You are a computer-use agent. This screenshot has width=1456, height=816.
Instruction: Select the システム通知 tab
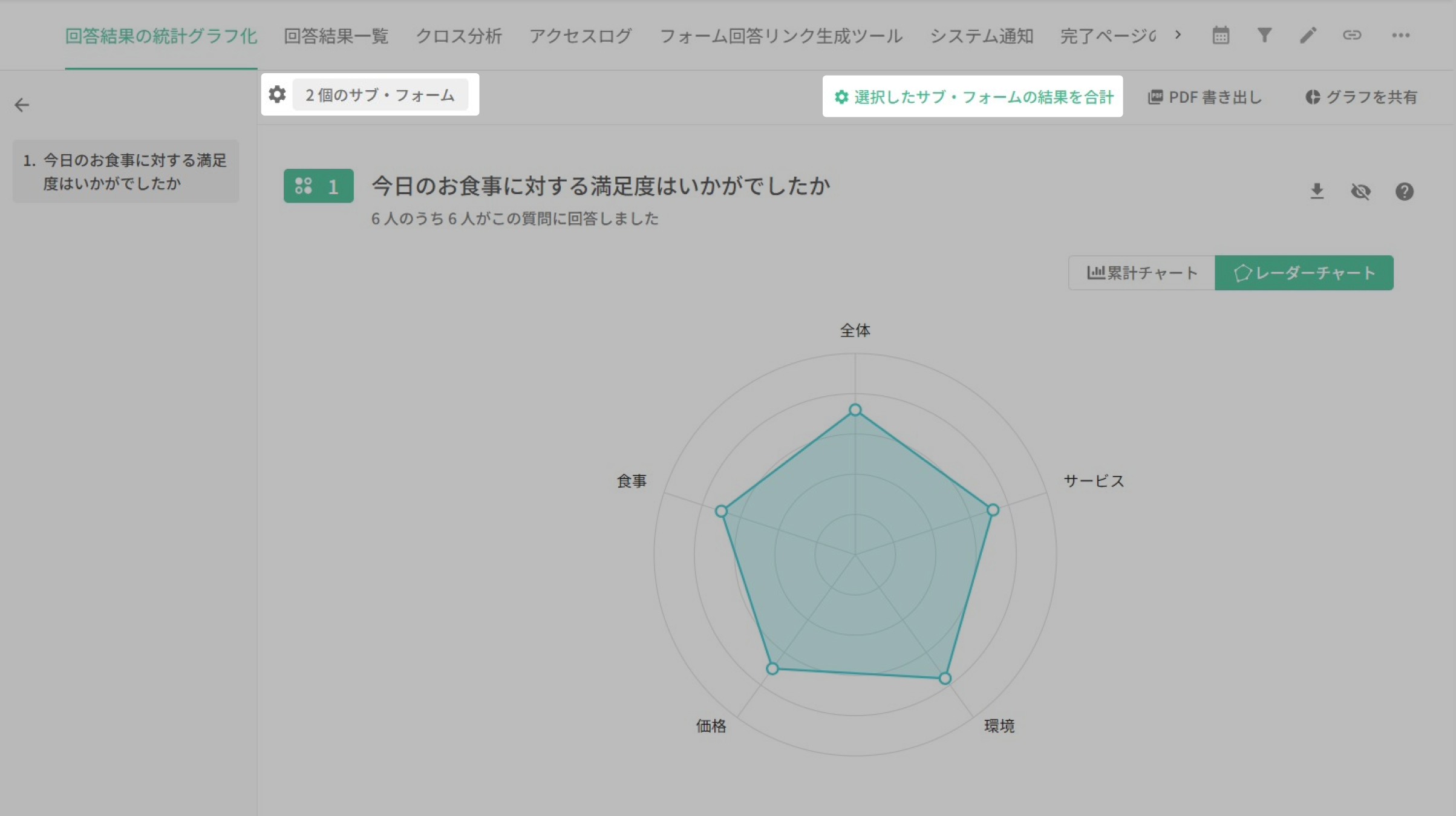click(981, 36)
